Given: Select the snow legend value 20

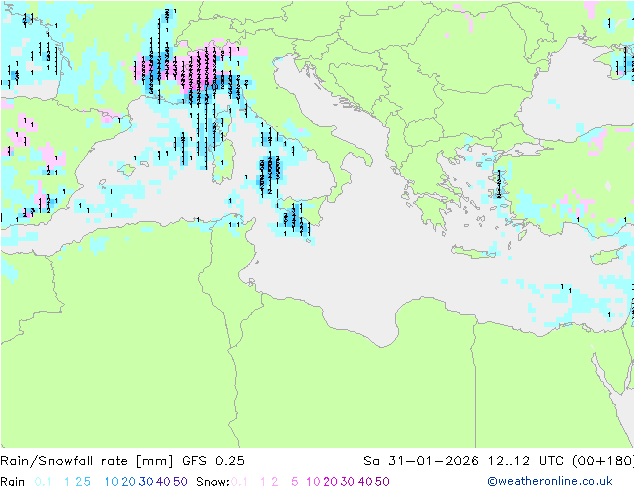Looking at the screenshot, I should pos(330,482).
